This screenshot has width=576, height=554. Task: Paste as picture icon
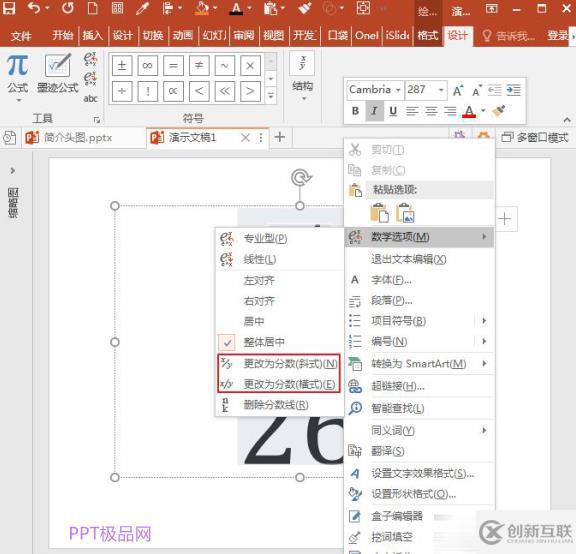[x=405, y=213]
